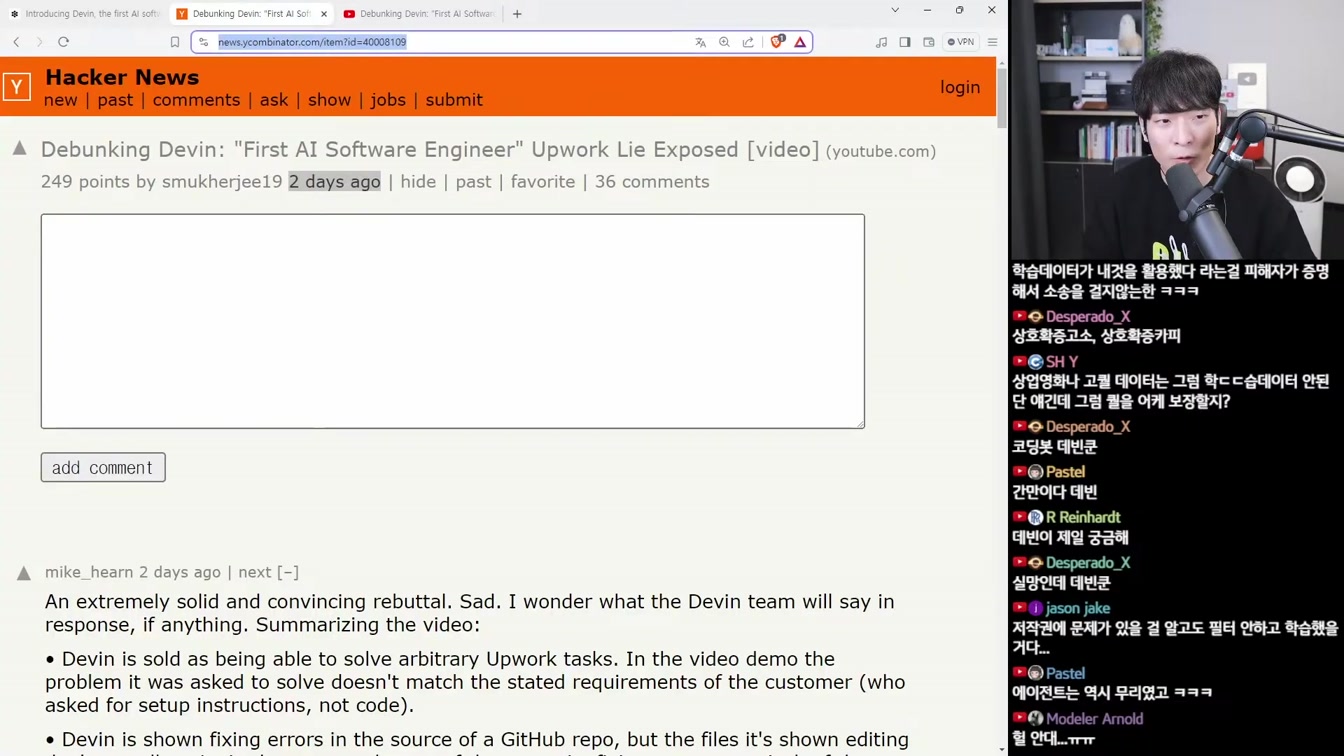Click chat username 'R Reinhardt'
1344x756 pixels.
point(1083,517)
